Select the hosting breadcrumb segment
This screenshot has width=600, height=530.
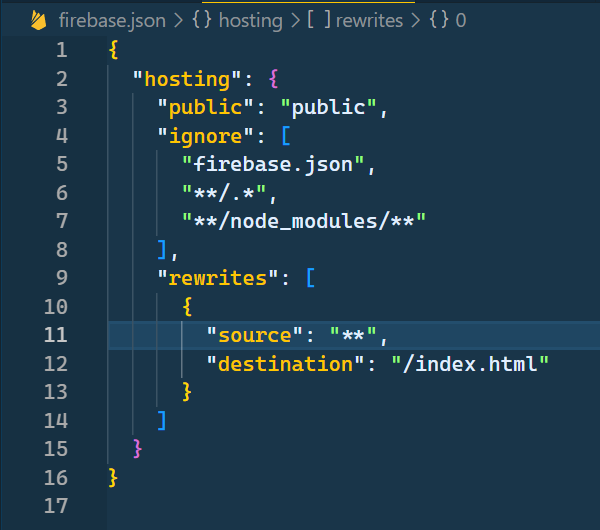(251, 21)
